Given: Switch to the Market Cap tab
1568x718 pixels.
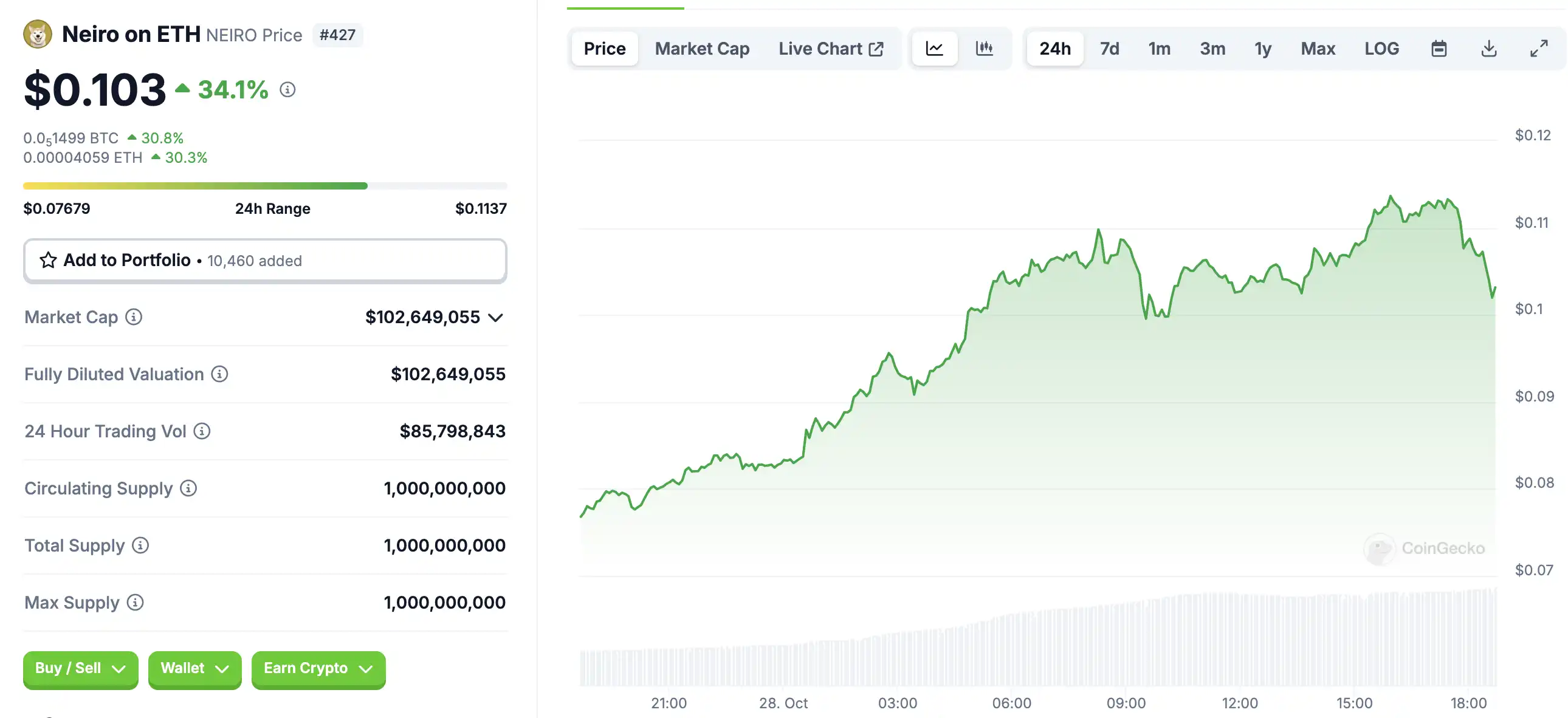Looking at the screenshot, I should pyautogui.click(x=702, y=49).
